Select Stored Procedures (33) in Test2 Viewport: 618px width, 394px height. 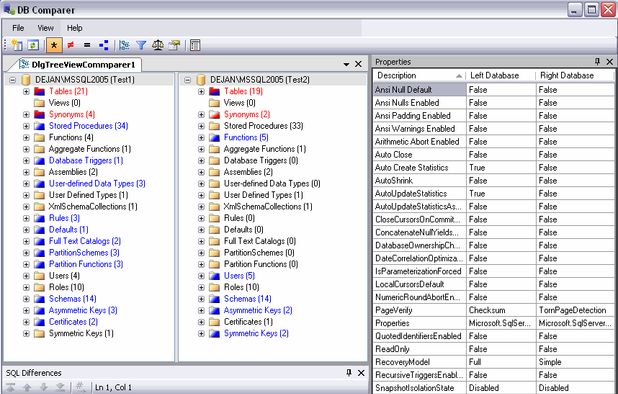coord(264,126)
